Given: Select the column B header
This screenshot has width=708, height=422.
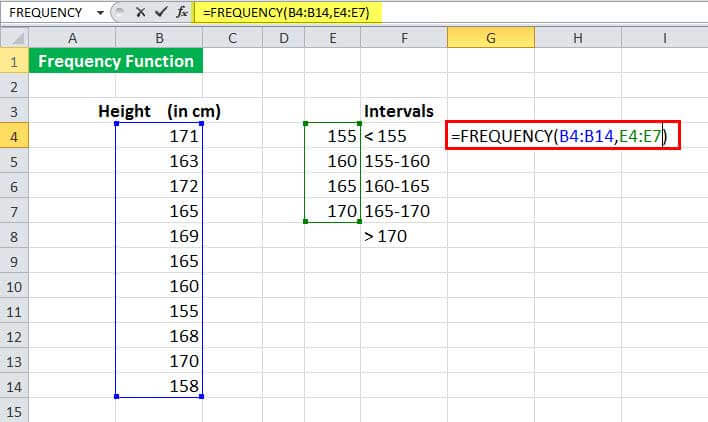Looking at the screenshot, I should (159, 38).
